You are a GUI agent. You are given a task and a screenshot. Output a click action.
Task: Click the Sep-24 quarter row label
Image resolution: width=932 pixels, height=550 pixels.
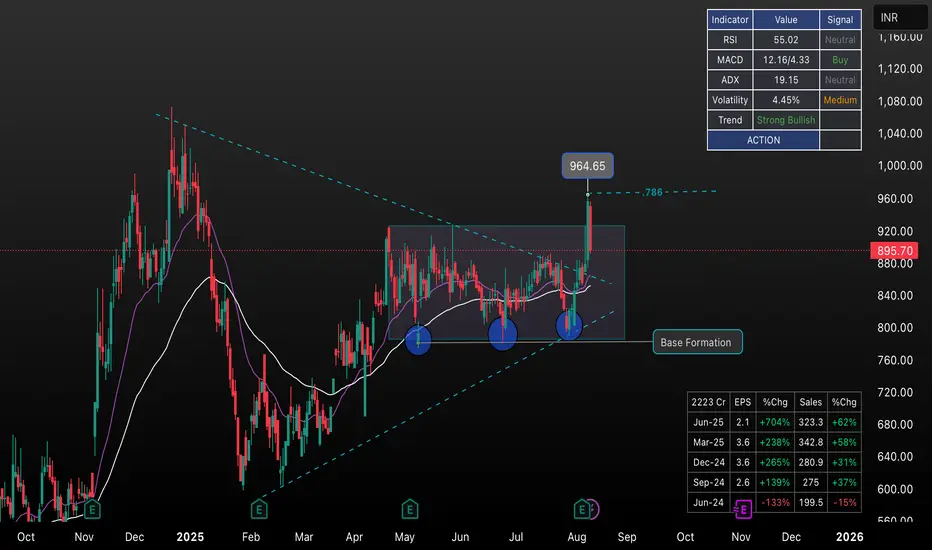[x=709, y=482]
